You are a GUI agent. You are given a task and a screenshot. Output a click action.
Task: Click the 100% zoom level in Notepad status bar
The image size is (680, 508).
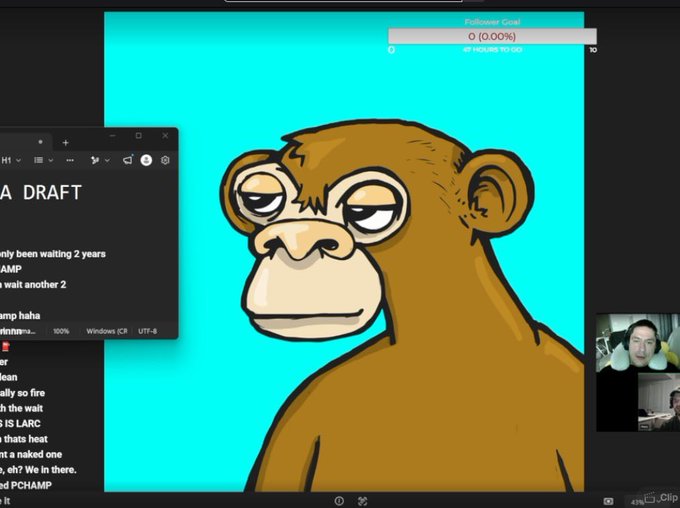pyautogui.click(x=61, y=331)
